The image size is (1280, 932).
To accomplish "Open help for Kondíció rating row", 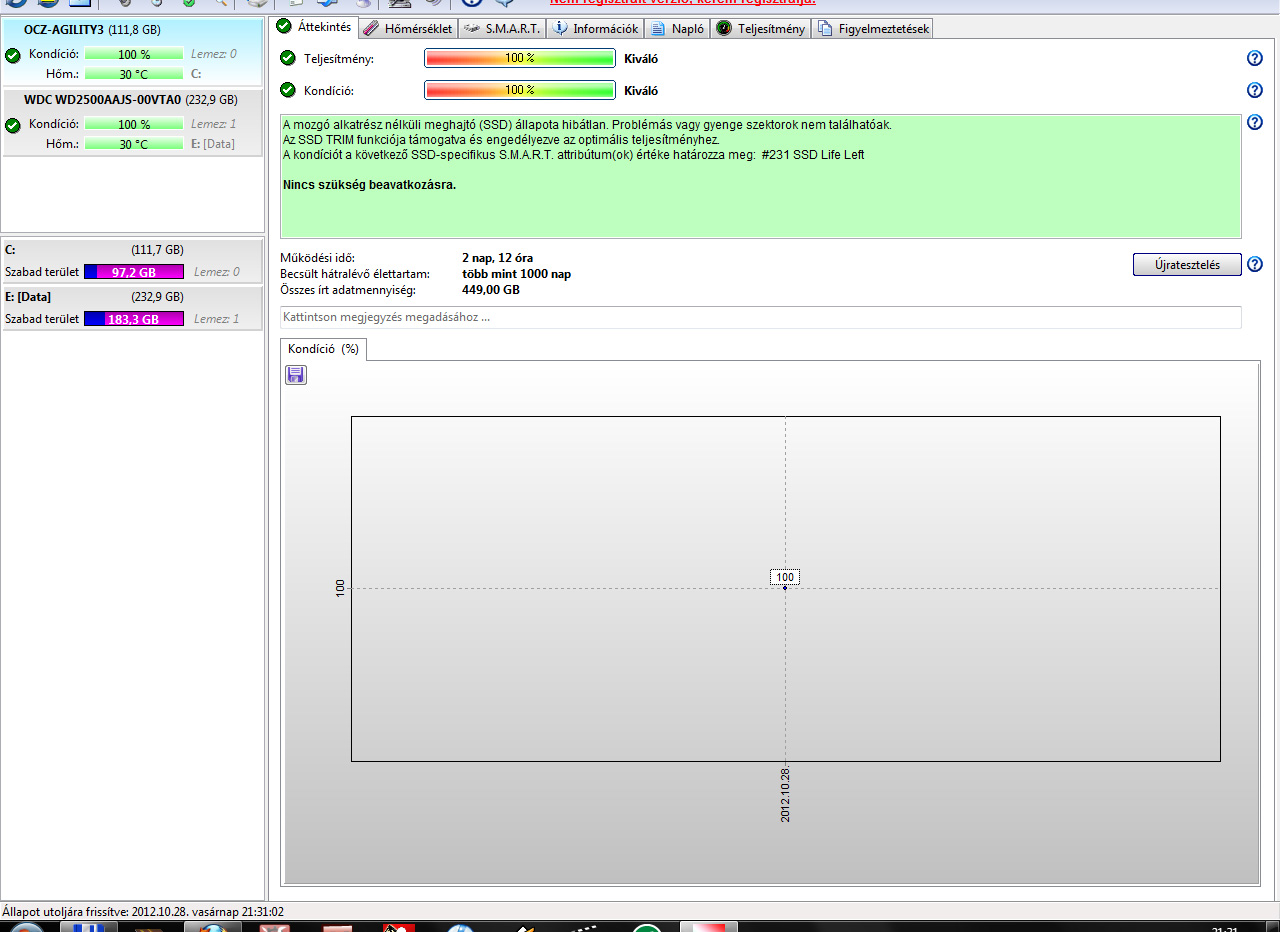I will tap(1254, 90).
